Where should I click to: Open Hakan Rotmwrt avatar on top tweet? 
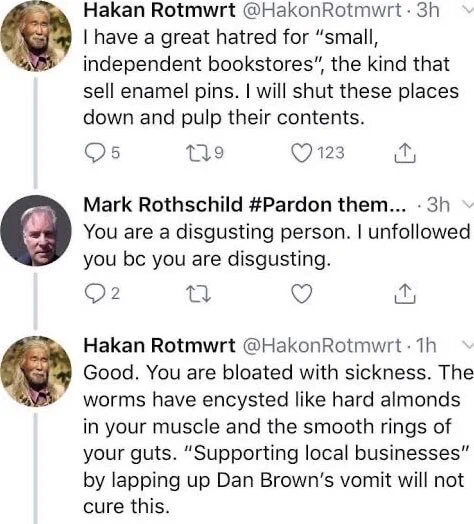(x=36, y=36)
